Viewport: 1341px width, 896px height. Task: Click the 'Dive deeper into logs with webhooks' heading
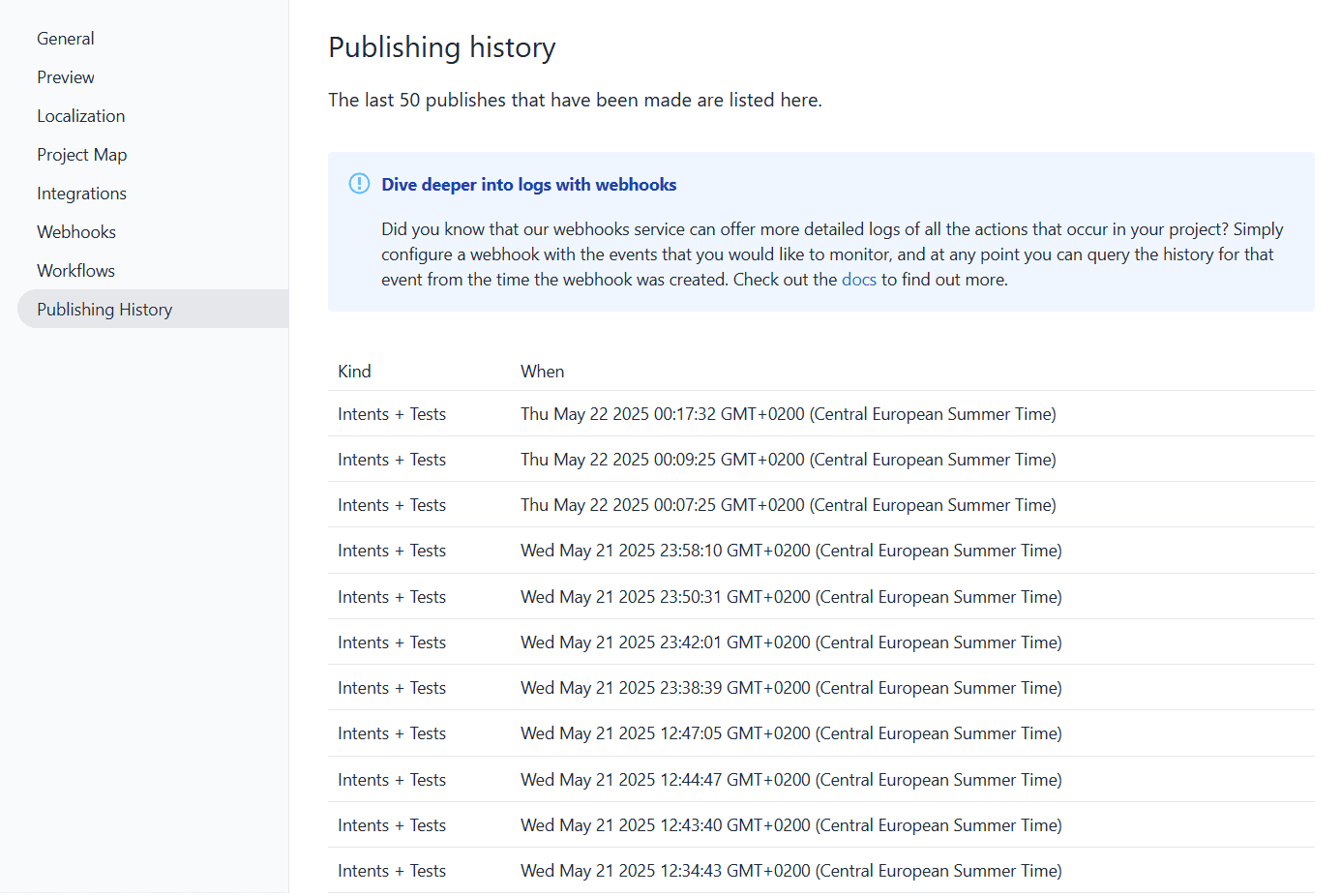point(529,185)
